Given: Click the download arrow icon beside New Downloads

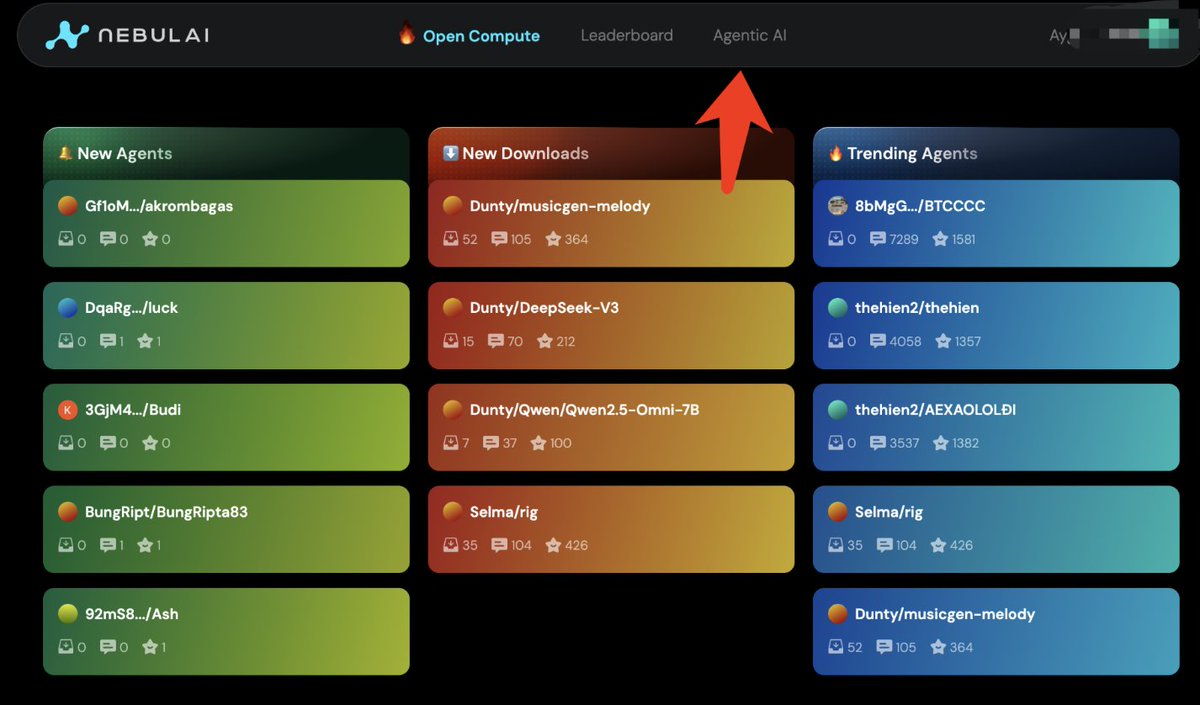Looking at the screenshot, I should 451,153.
